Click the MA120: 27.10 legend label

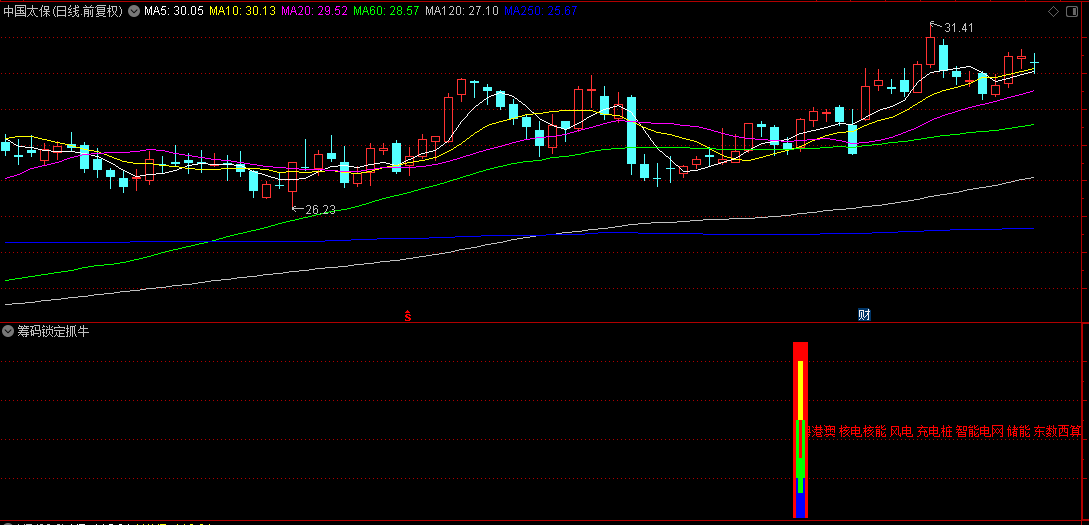(462, 11)
